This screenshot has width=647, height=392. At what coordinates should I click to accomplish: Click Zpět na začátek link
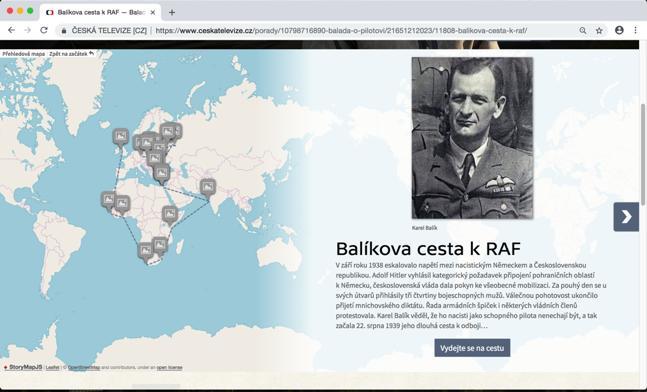click(x=71, y=54)
